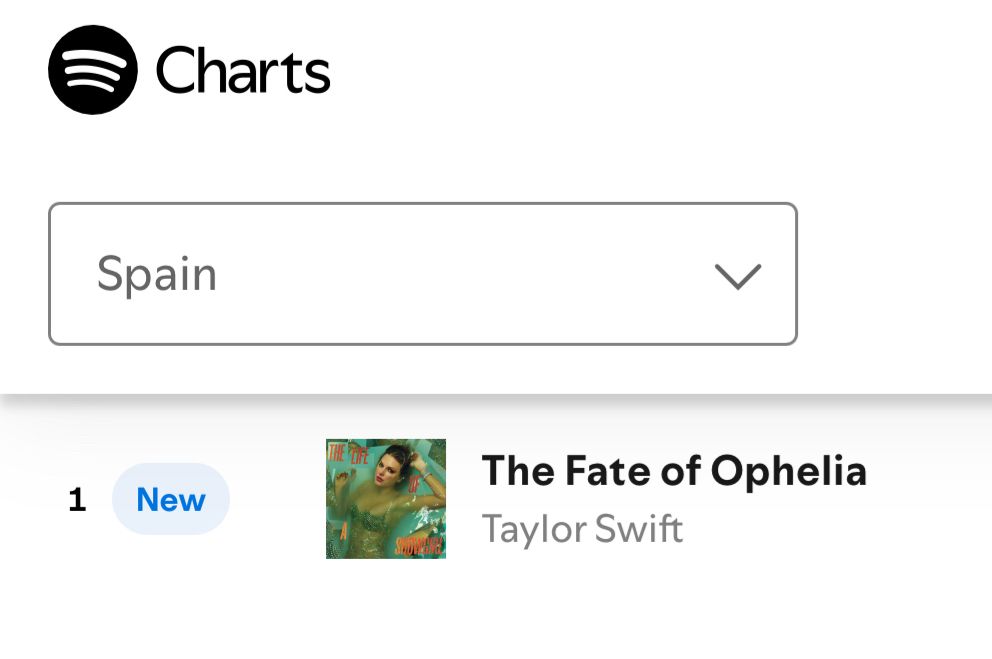The height and width of the screenshot is (659, 992).
Task: Open Taylor Swift artist link
Action: click(582, 528)
